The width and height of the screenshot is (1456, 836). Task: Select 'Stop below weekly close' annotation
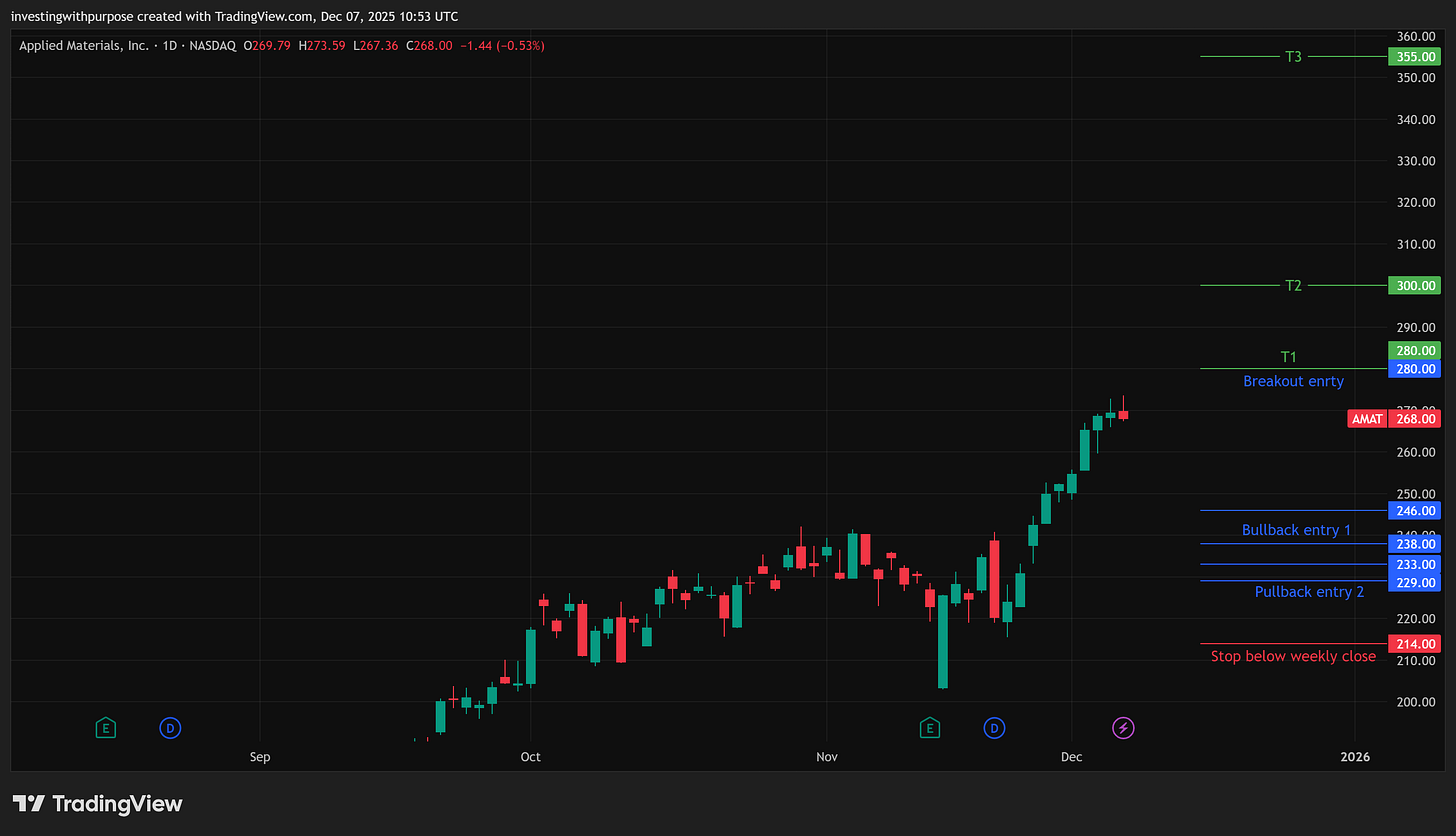click(x=1293, y=657)
